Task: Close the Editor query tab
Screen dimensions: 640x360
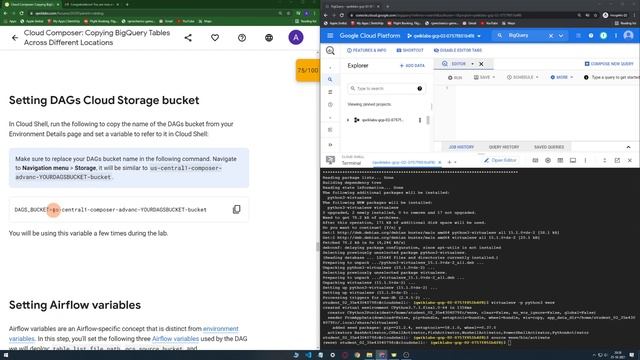Action: click(x=481, y=64)
